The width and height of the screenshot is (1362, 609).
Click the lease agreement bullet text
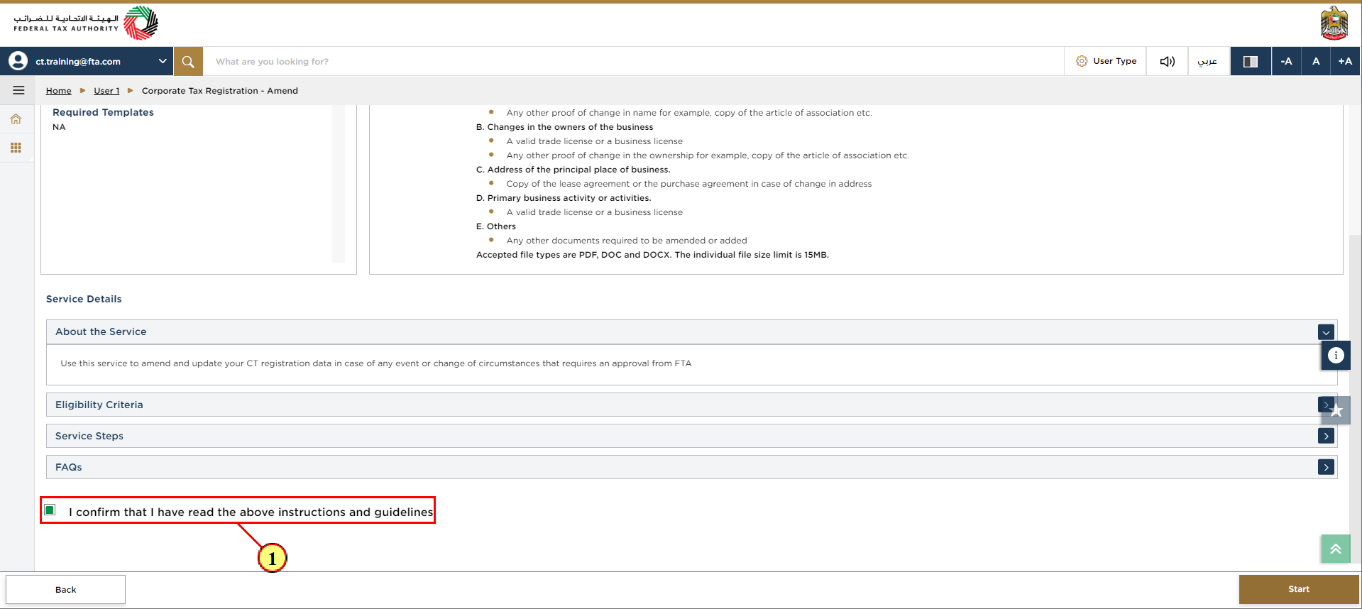point(689,184)
